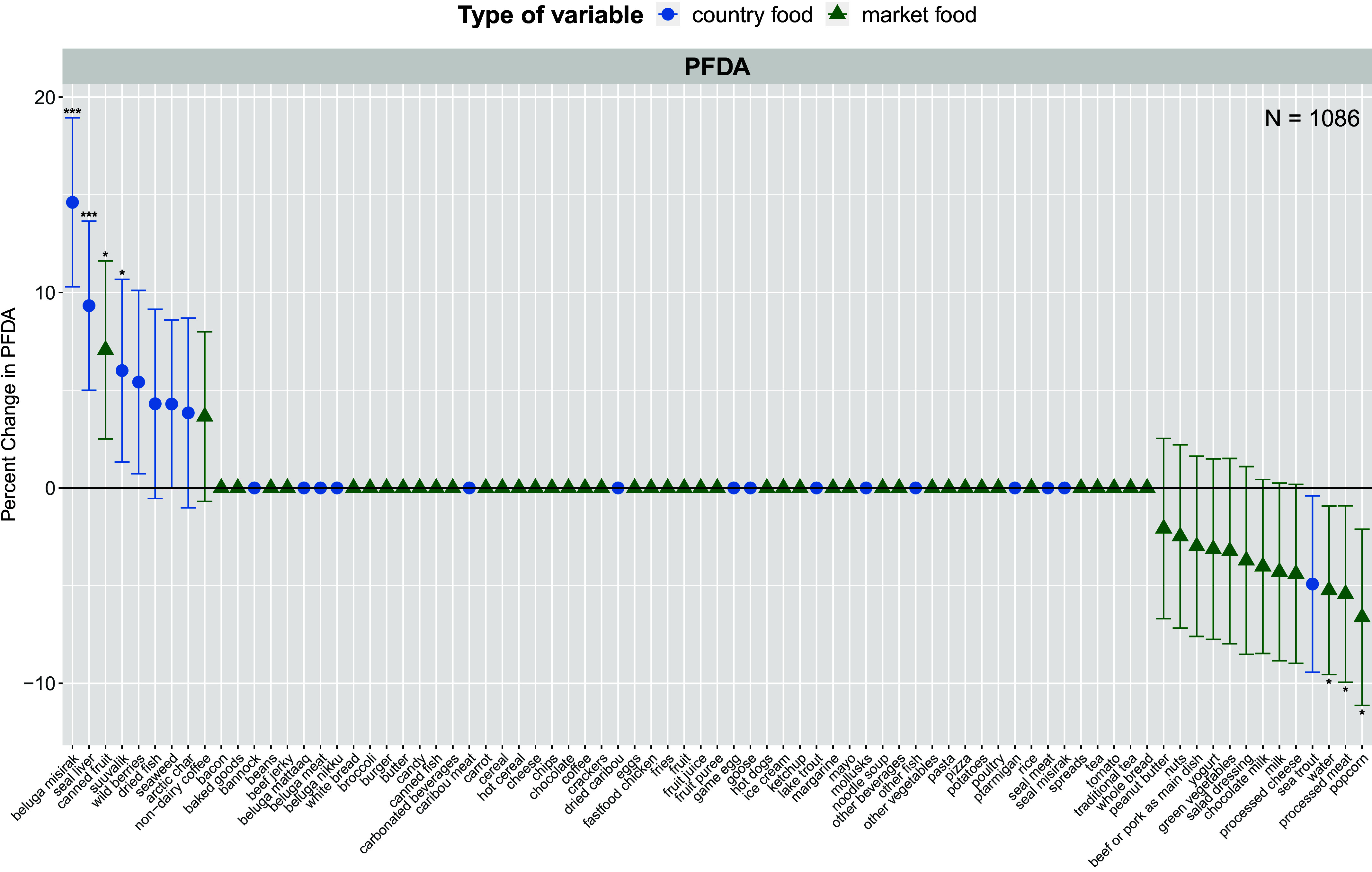Viewport: 1372px width, 872px height.
Task: Click the 'market food' legend label
Action: coord(919,15)
